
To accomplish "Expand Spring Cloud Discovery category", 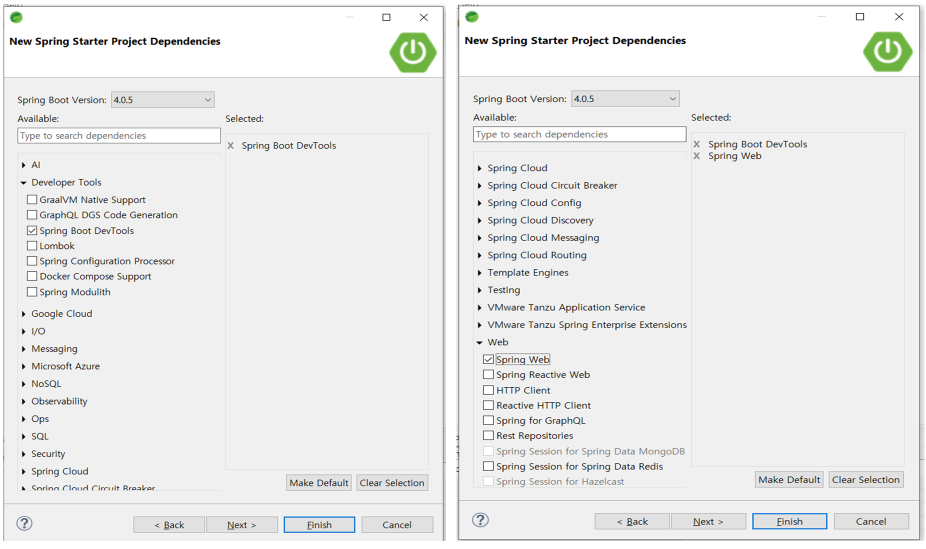I will (x=480, y=220).
